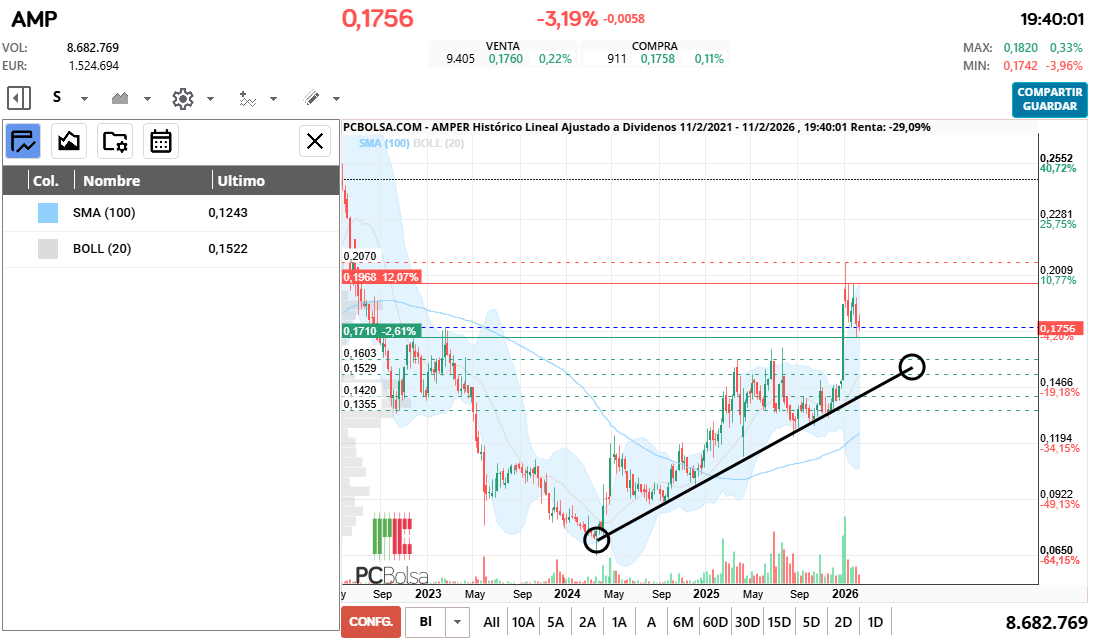Open the calendar icon in the panel
The height and width of the screenshot is (643, 1103).
click(x=162, y=140)
